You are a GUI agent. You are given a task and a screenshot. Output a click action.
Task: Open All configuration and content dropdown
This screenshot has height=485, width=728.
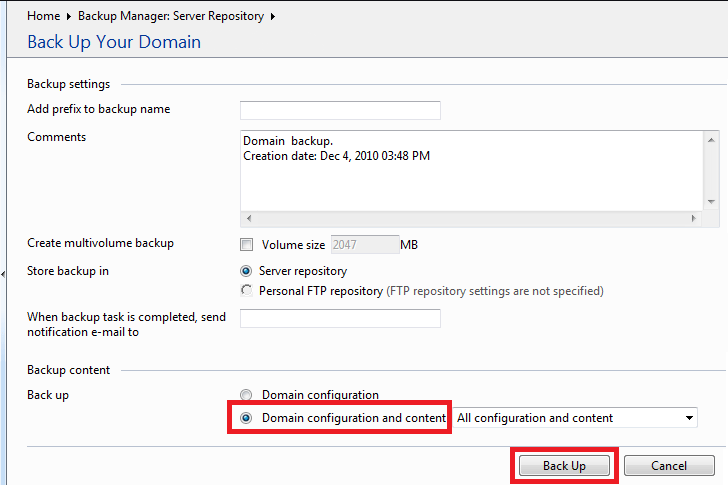[575, 418]
